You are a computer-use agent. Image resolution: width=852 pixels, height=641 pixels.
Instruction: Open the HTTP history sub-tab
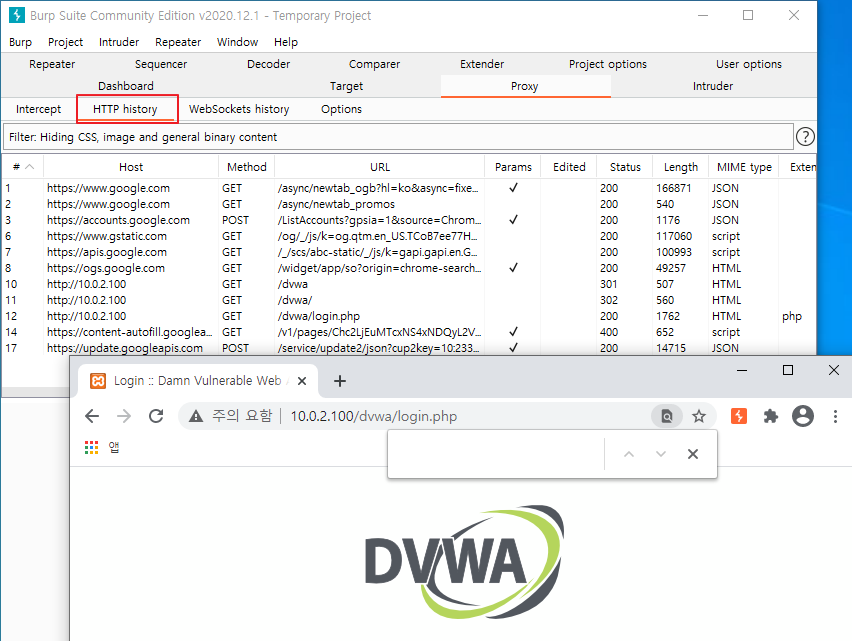point(125,109)
